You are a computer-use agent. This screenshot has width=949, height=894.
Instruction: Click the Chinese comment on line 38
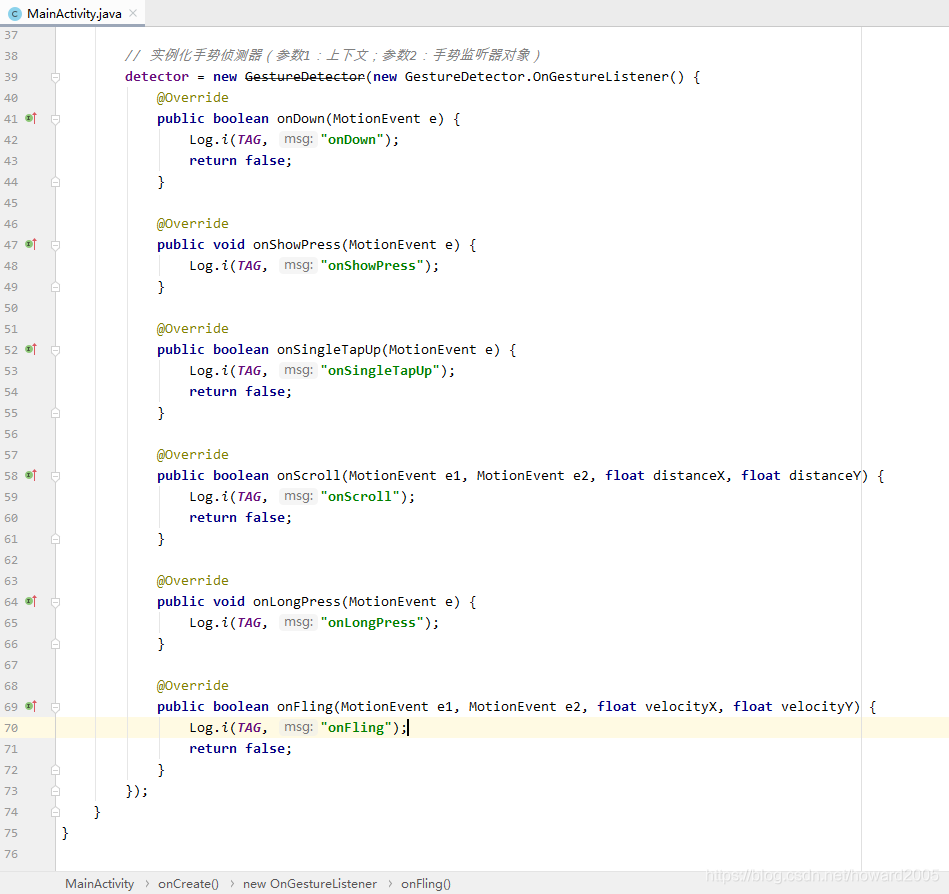pos(332,55)
